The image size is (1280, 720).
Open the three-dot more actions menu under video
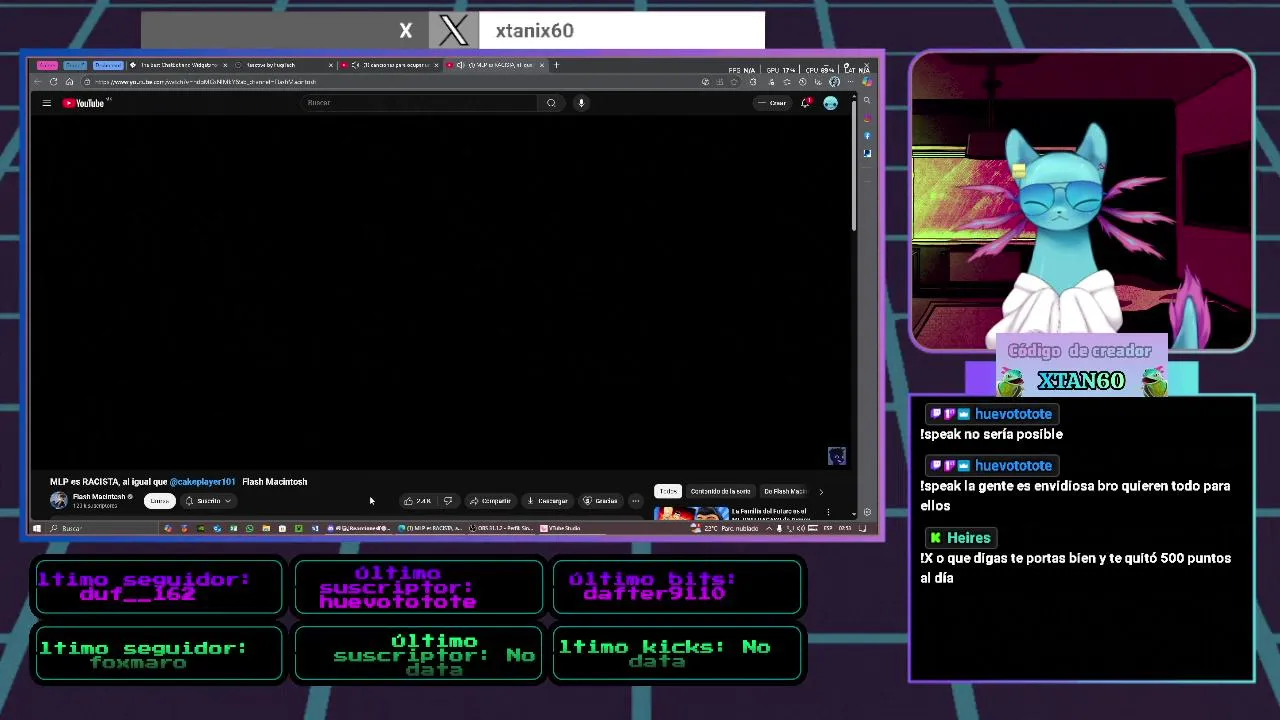click(636, 501)
